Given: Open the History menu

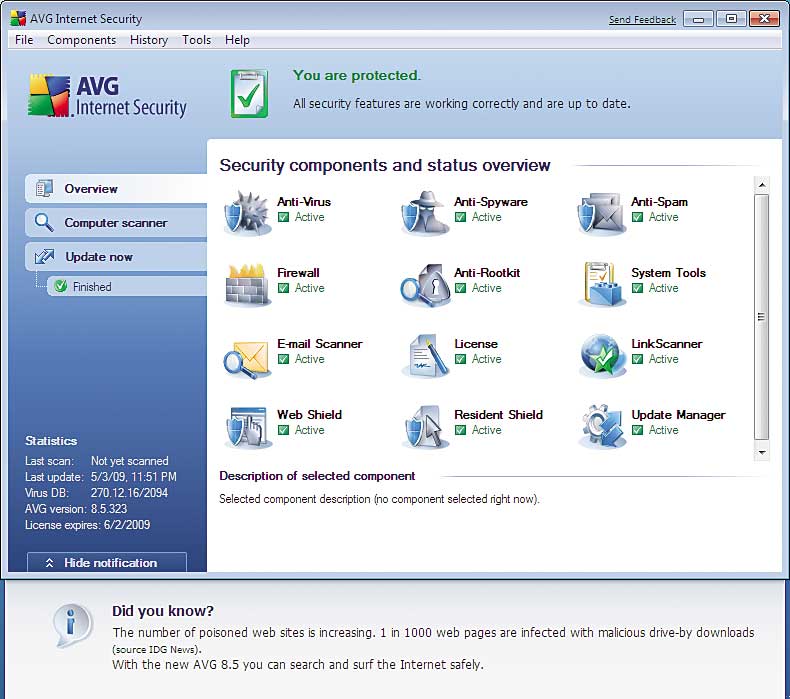Looking at the screenshot, I should [149, 40].
